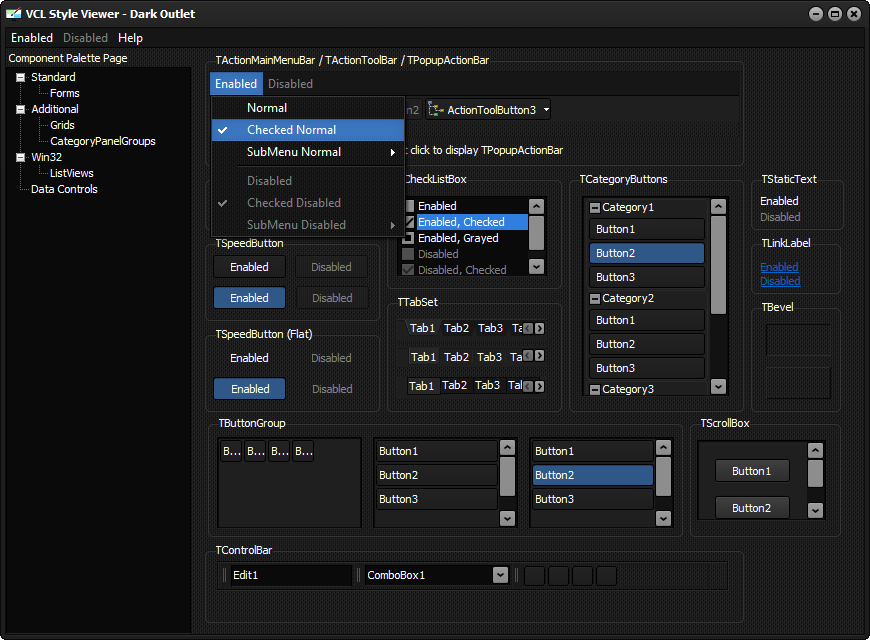Select CategoryPanelGroups tree item
870x640 pixels.
[103, 141]
